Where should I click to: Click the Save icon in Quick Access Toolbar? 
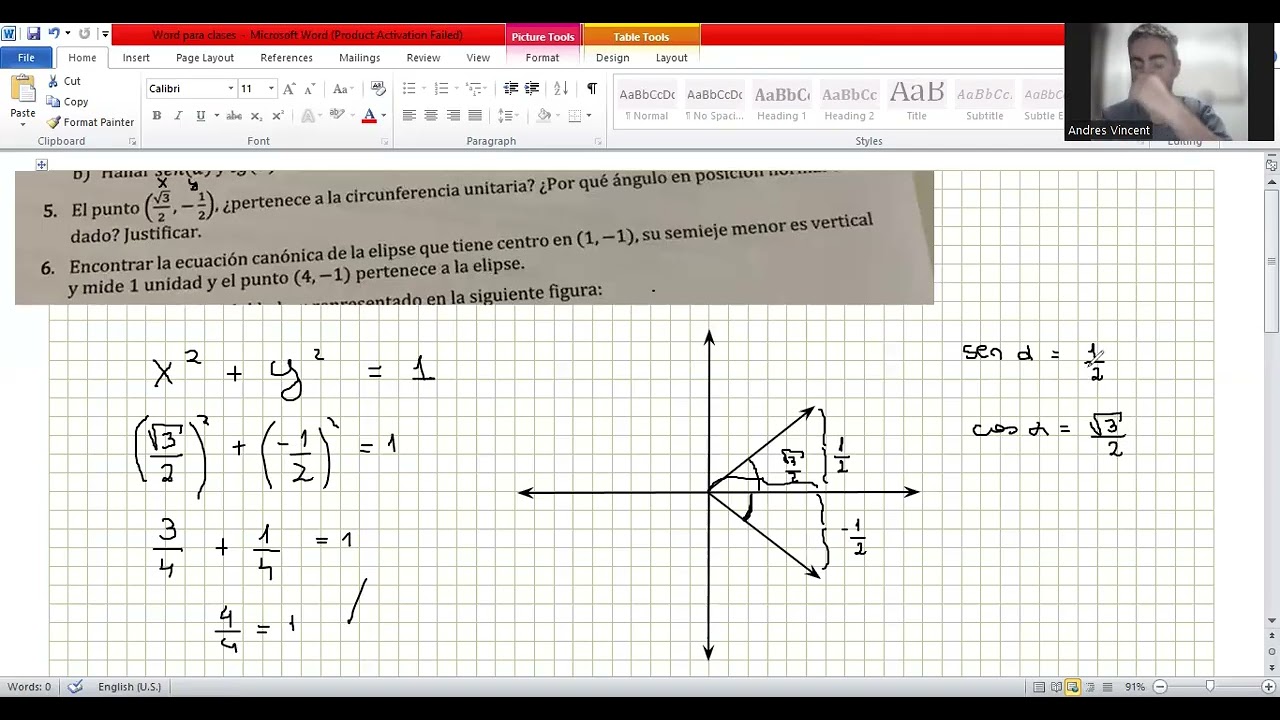(33, 34)
